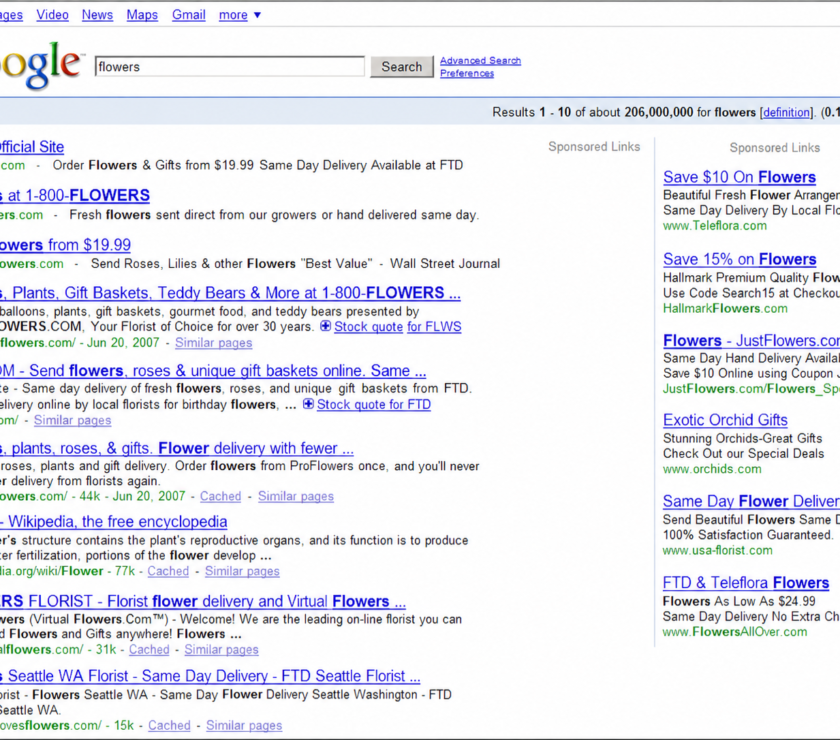Click 'for FLWS' link
Image resolution: width=840 pixels, height=740 pixels.
pyautogui.click(x=434, y=326)
